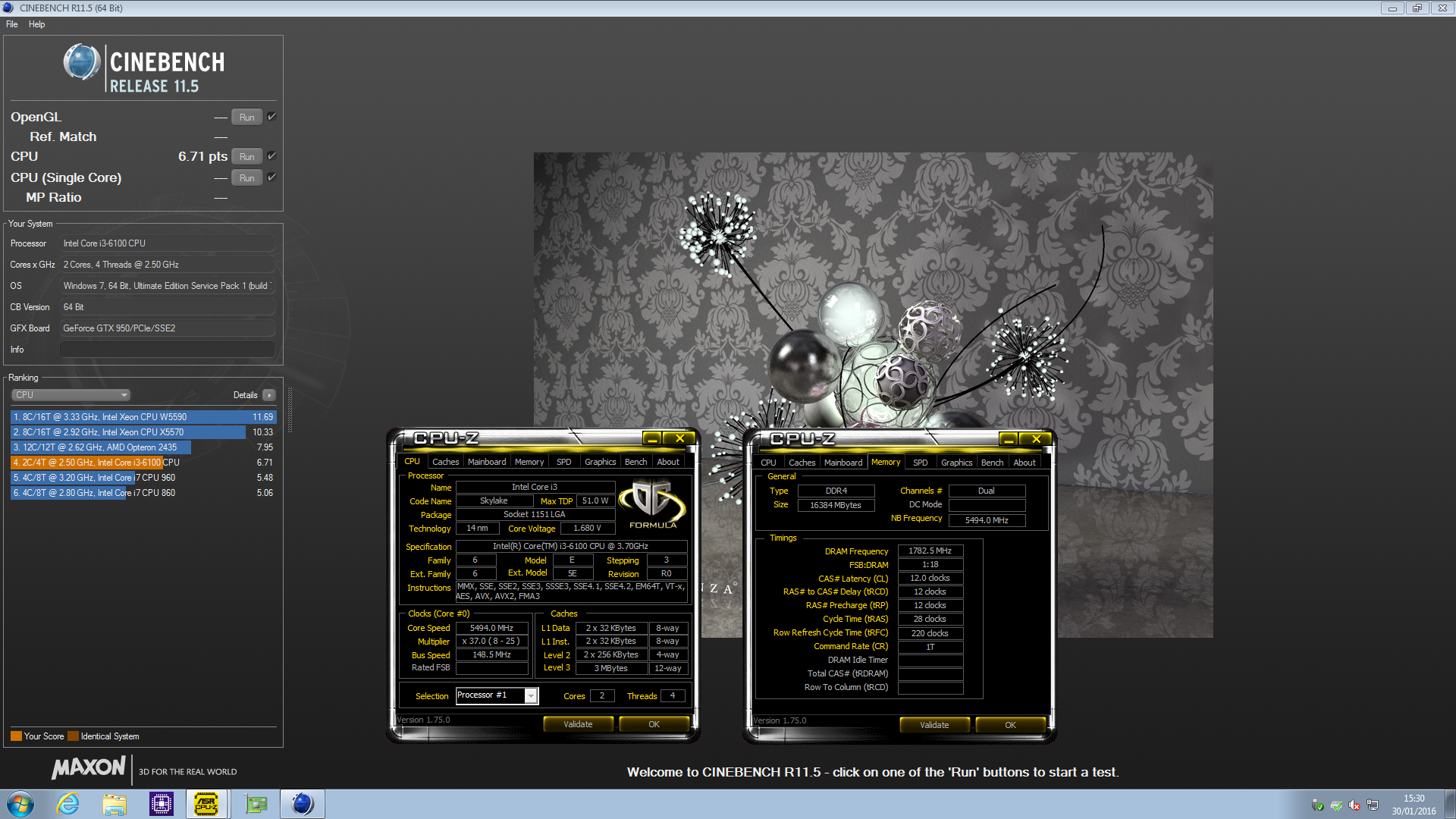Click the Show Desktop strip beside the clock
Screen dimensions: 1456x819
[1450, 804]
